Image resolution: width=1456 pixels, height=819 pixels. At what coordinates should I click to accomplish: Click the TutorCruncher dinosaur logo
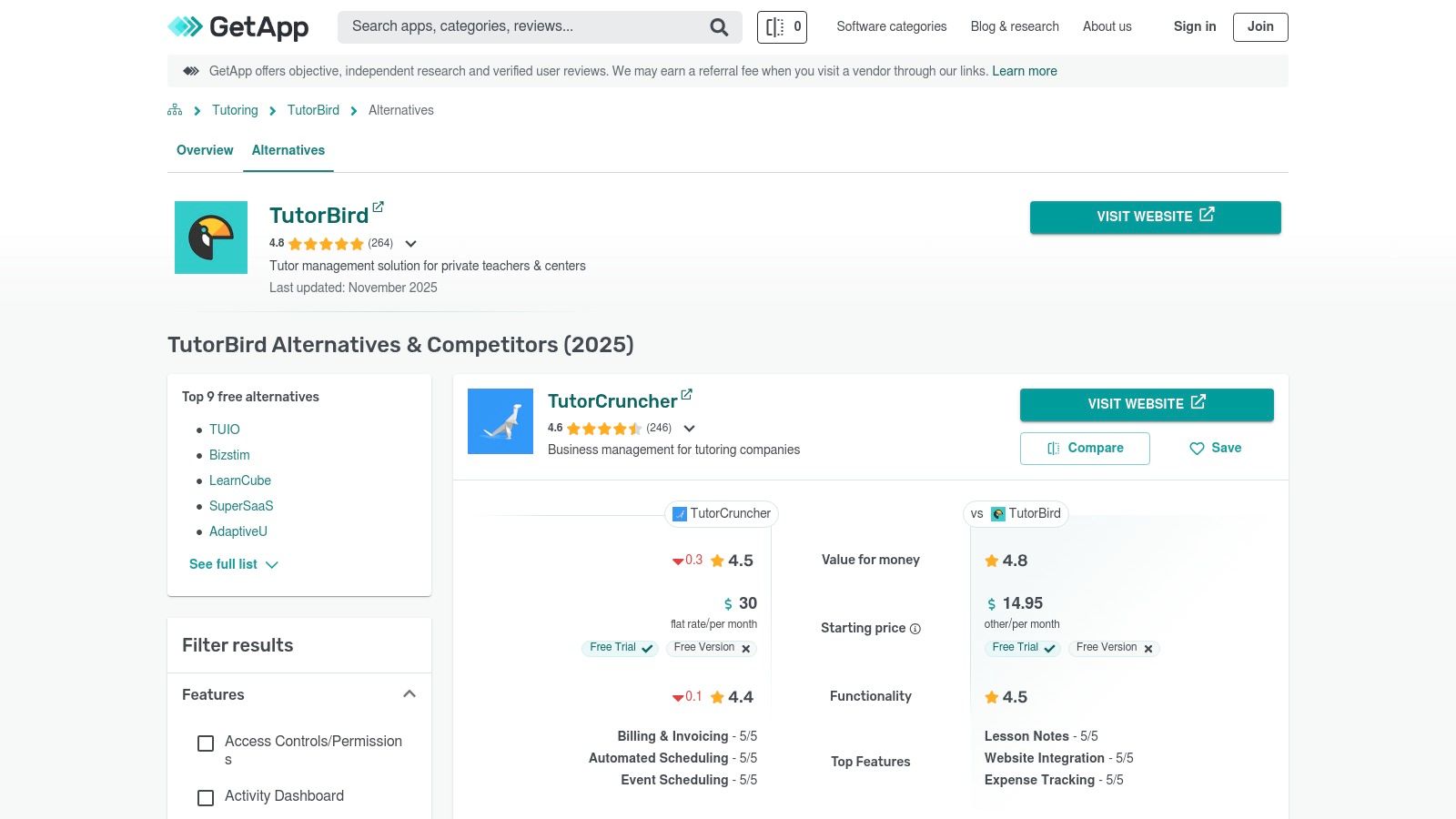pos(500,420)
